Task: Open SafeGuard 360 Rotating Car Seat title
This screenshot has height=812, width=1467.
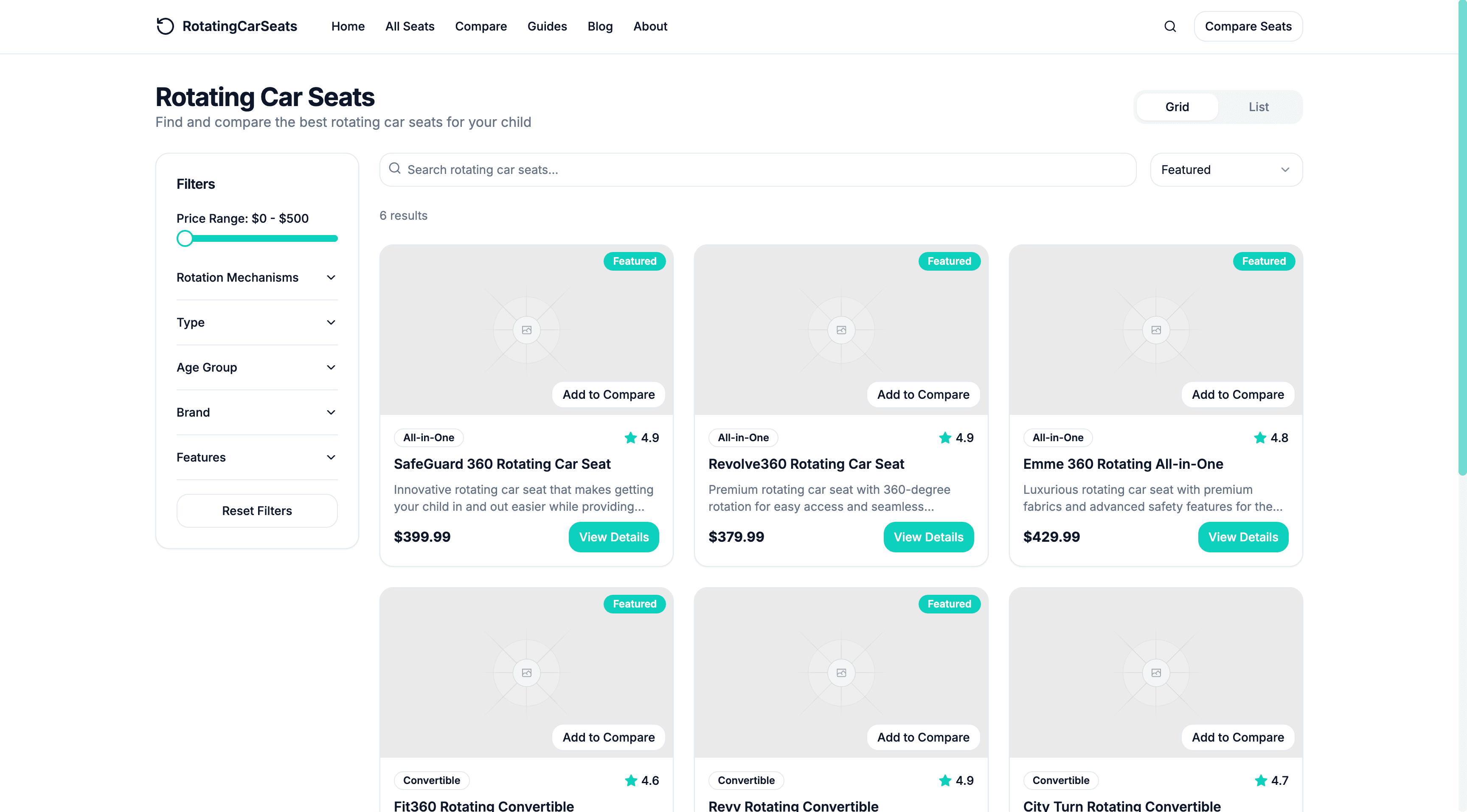Action: click(502, 464)
